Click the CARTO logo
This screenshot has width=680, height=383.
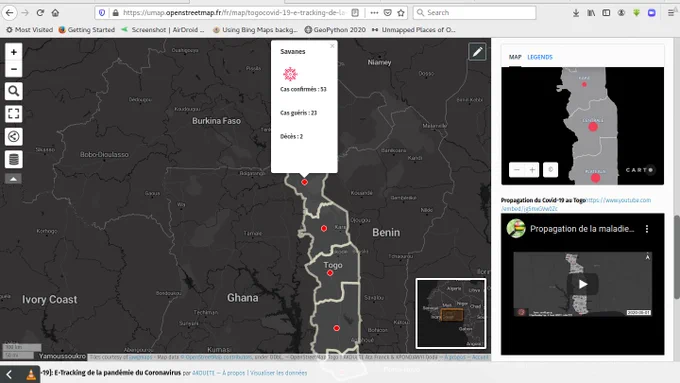[639, 170]
